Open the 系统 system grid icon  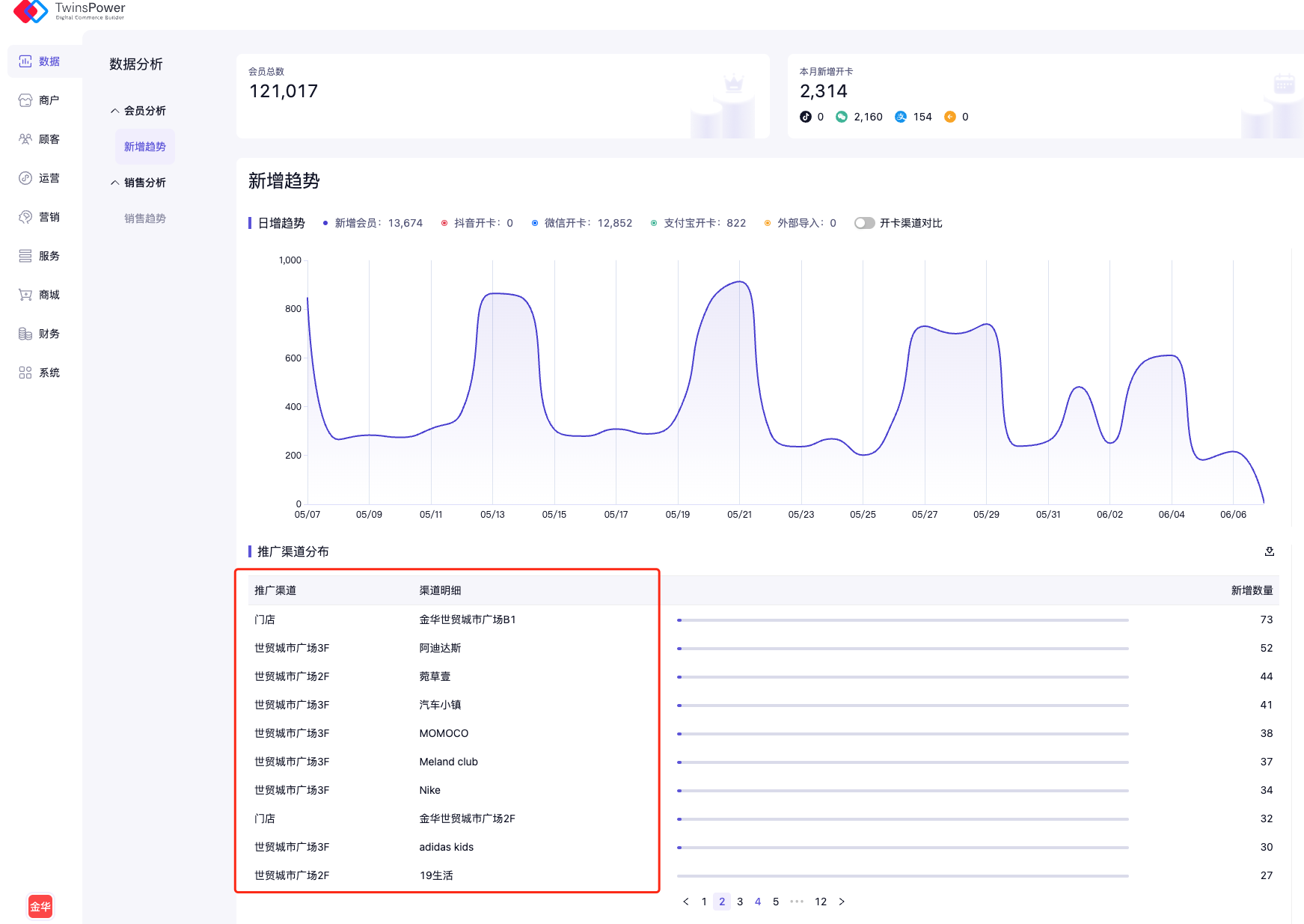25,373
